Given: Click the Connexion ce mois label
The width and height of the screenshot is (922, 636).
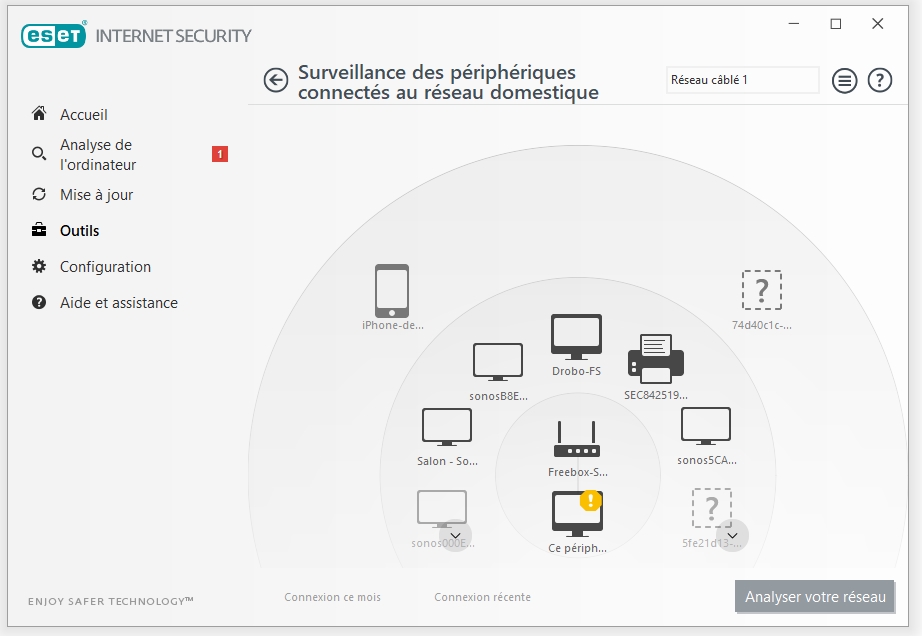Looking at the screenshot, I should (332, 597).
